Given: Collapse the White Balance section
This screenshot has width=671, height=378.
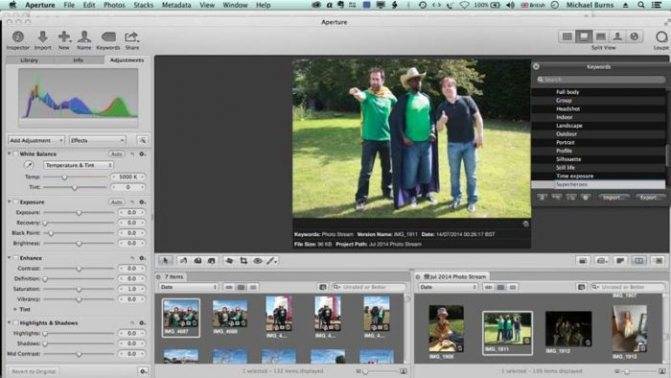Looking at the screenshot, I should click(x=9, y=154).
